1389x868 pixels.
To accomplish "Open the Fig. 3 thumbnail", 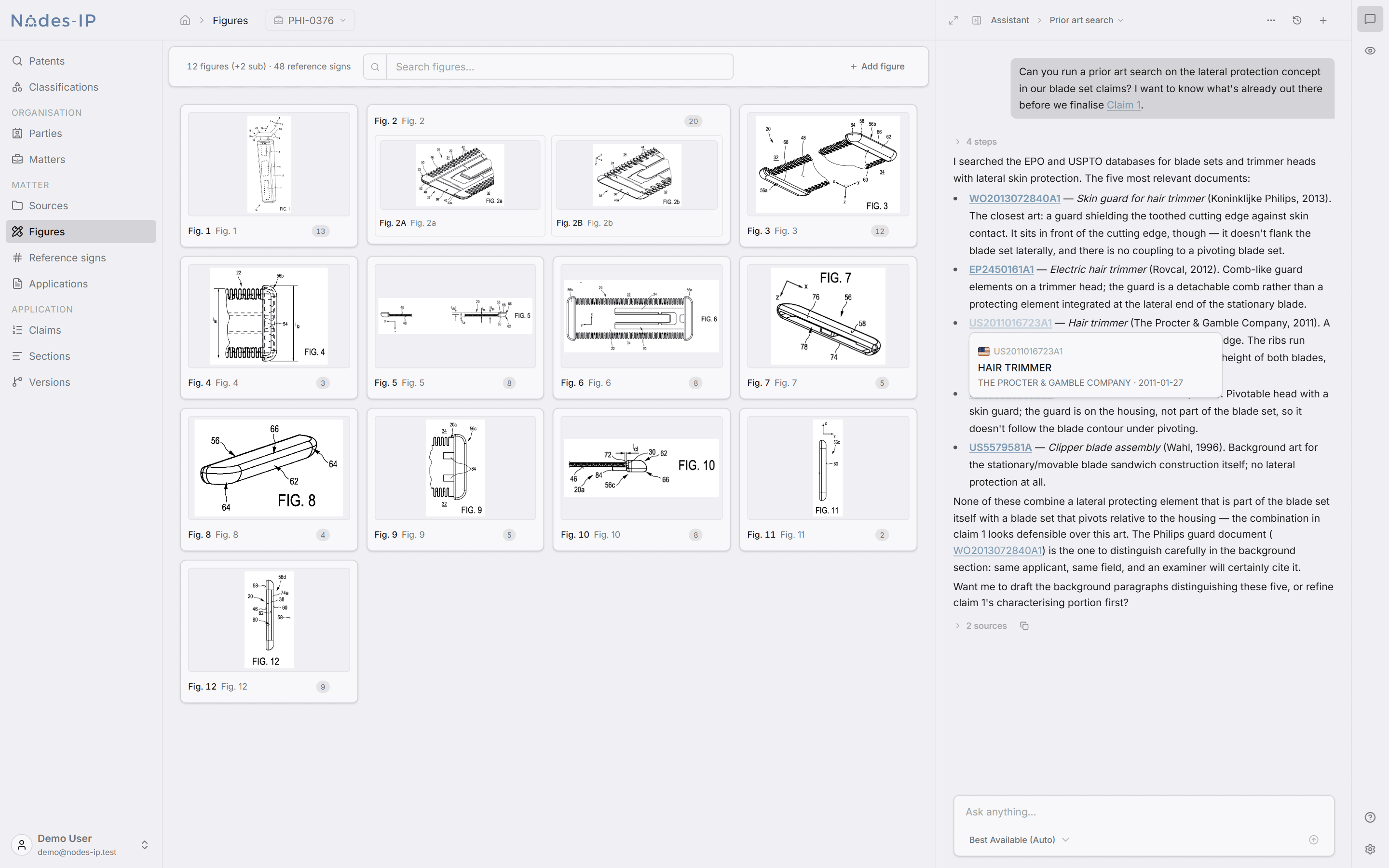I will pos(828,164).
